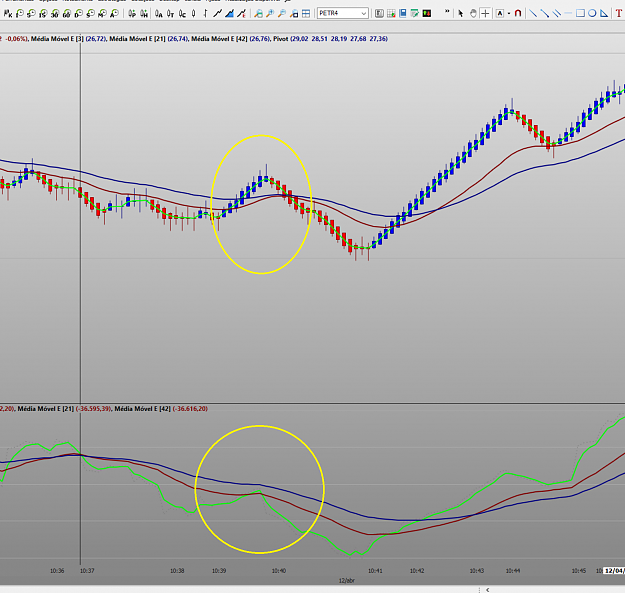This screenshot has height=593, width=625.
Task: Switch to 1-minute timeframe icon
Action: pos(20,14)
